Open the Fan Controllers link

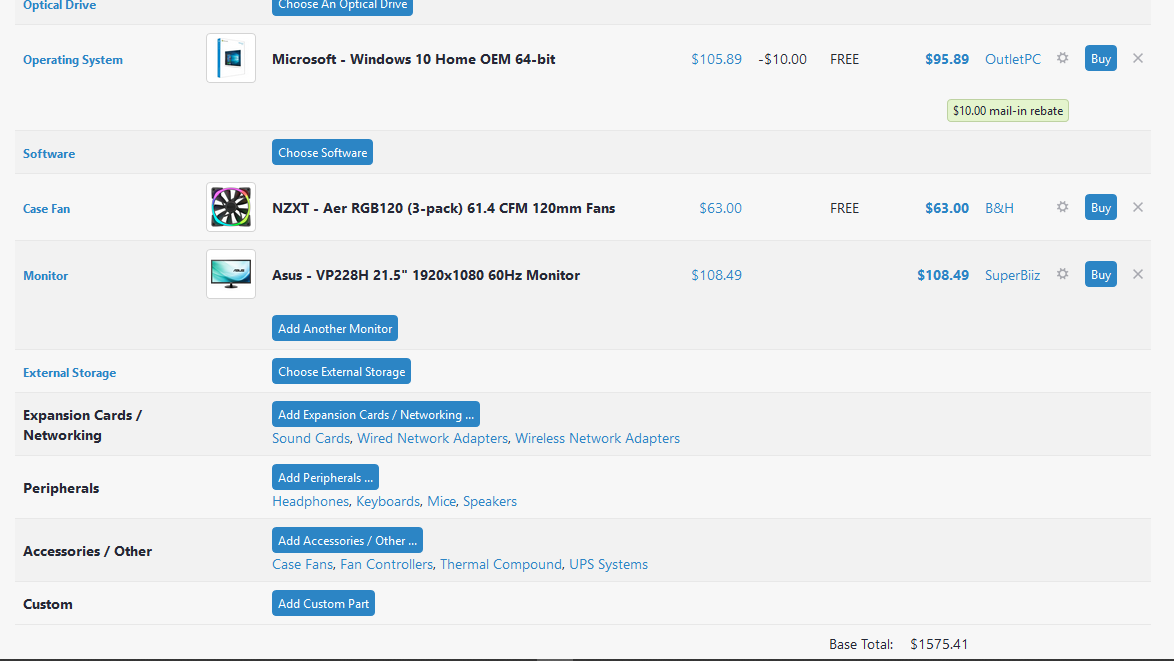[x=386, y=564]
